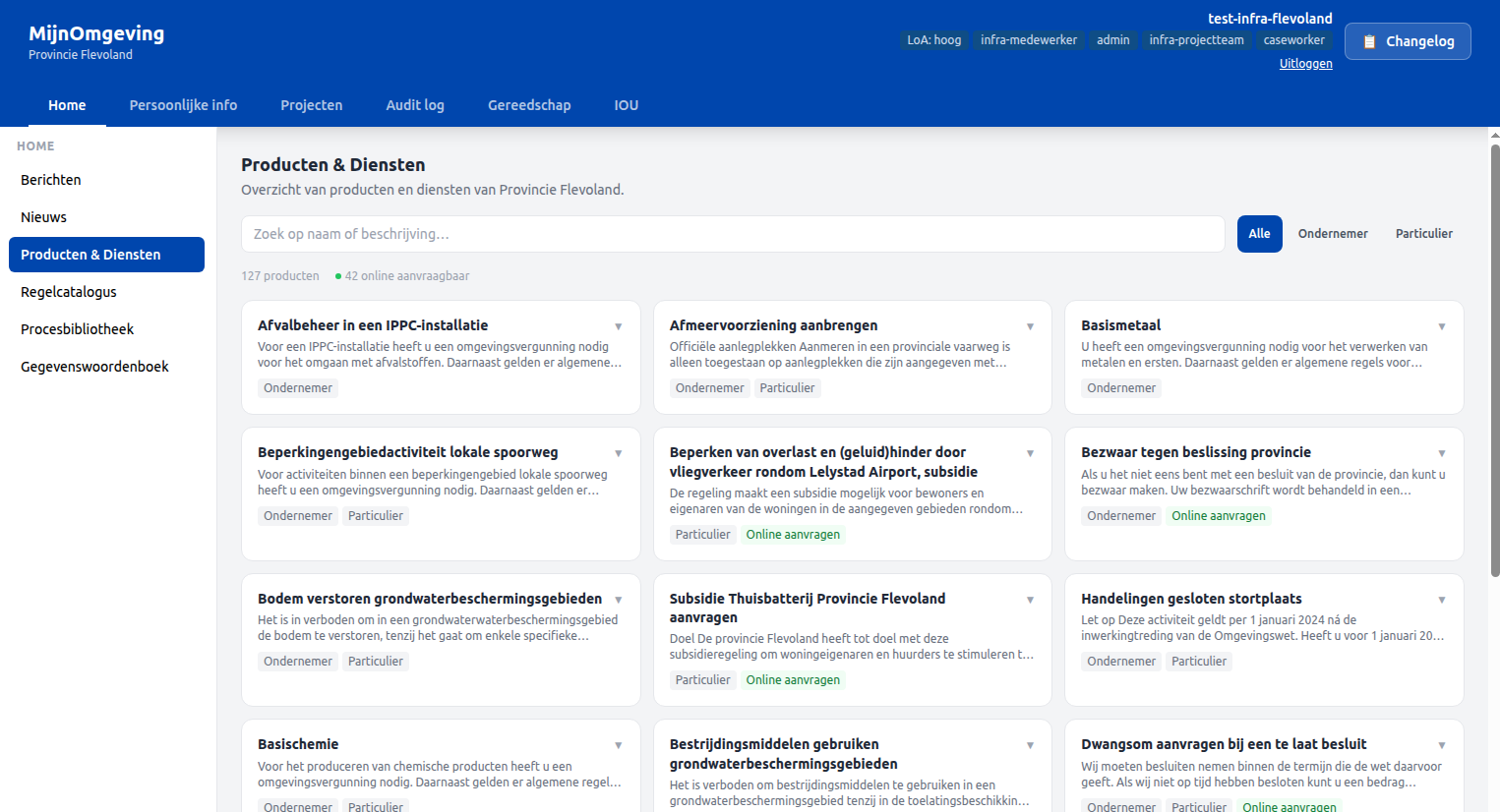The height and width of the screenshot is (812, 1500).
Task: Open the Gegevenswoordenboek sidebar item
Action: point(94,366)
